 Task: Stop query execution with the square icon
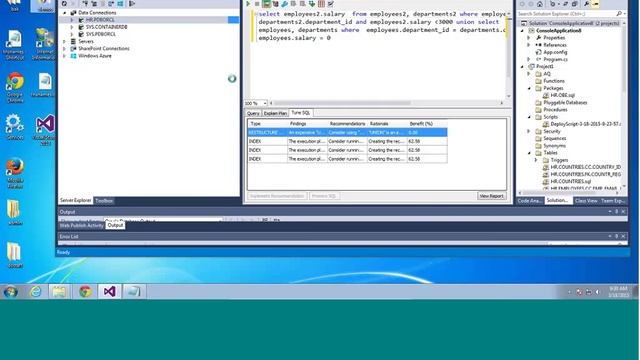pyautogui.click(x=257, y=4)
